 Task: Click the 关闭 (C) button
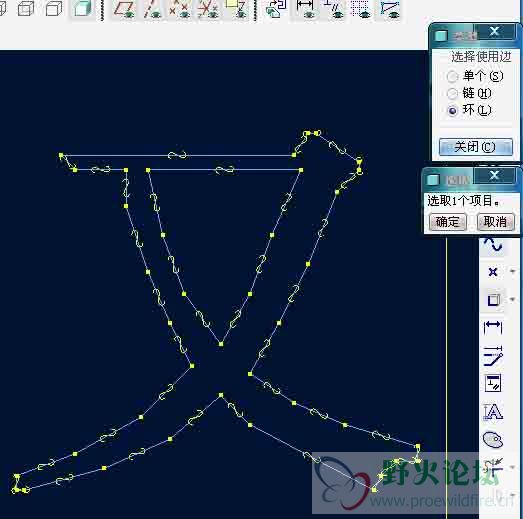pos(475,147)
